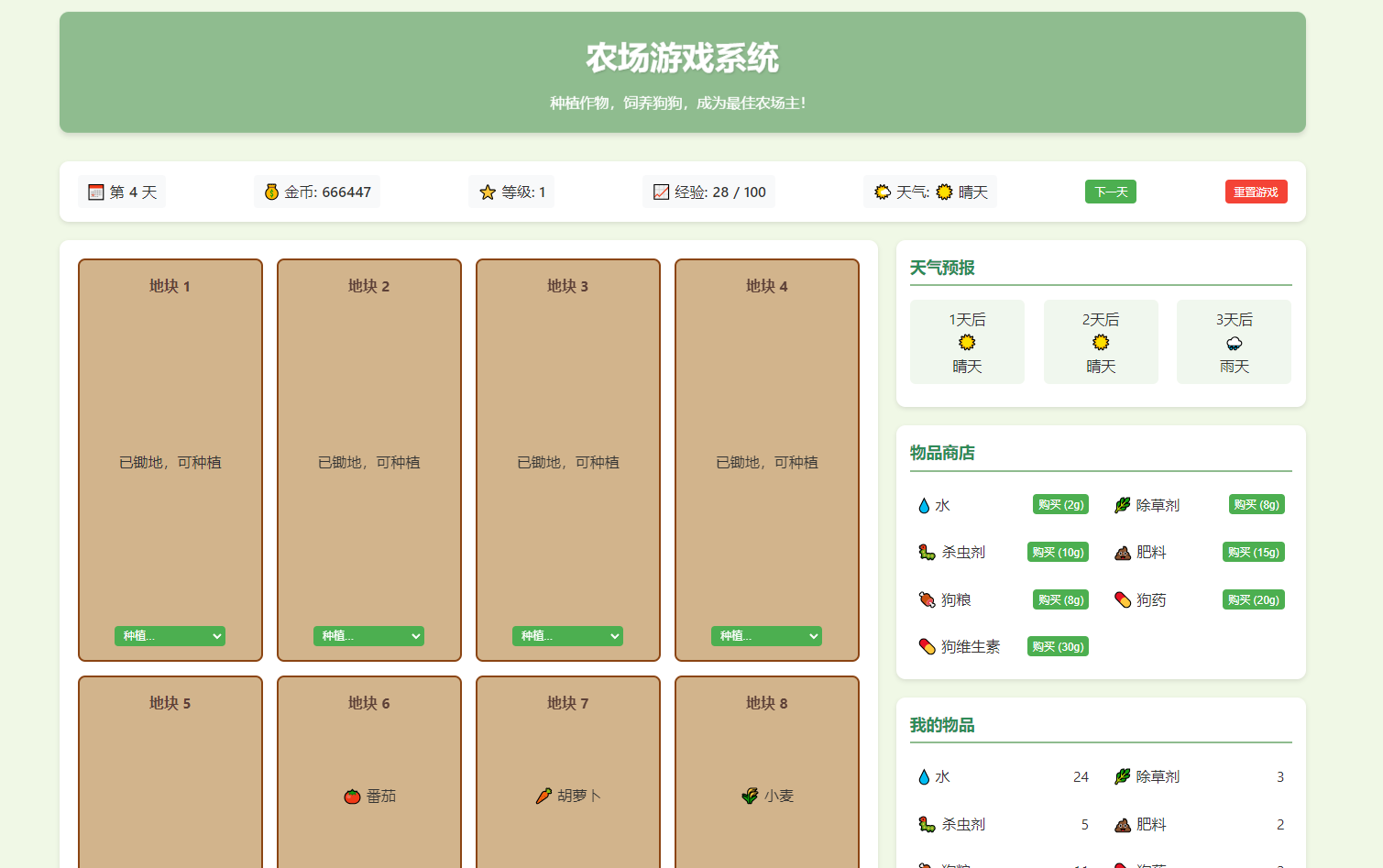Screen dimensions: 1383x868
Task: Click the fertilizer poop icon in the shop
Action: coord(1122,552)
